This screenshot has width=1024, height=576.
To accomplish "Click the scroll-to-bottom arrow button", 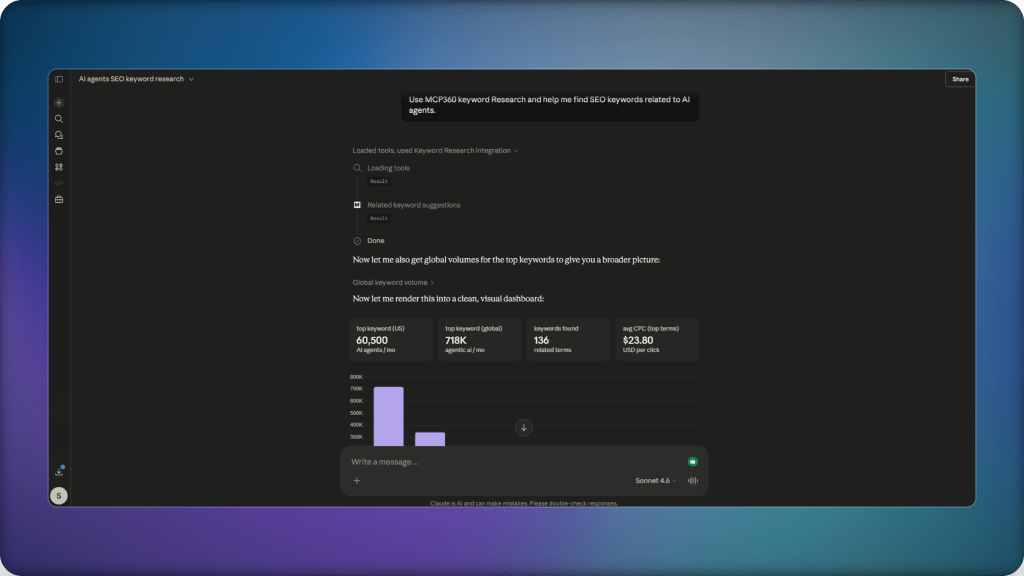I will tap(523, 428).
